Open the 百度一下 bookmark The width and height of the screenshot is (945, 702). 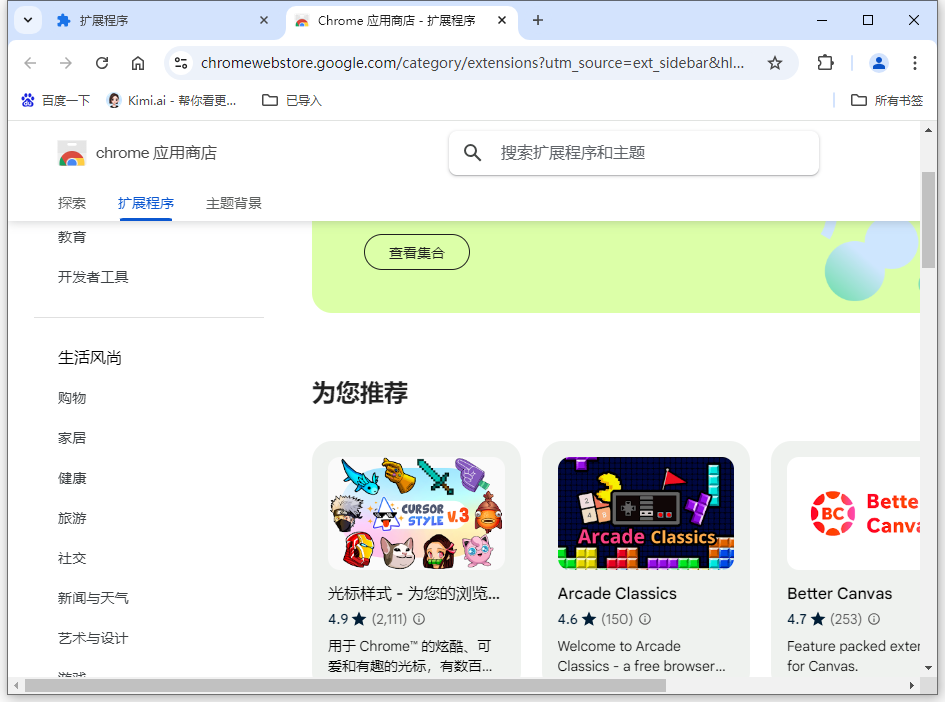coord(55,101)
